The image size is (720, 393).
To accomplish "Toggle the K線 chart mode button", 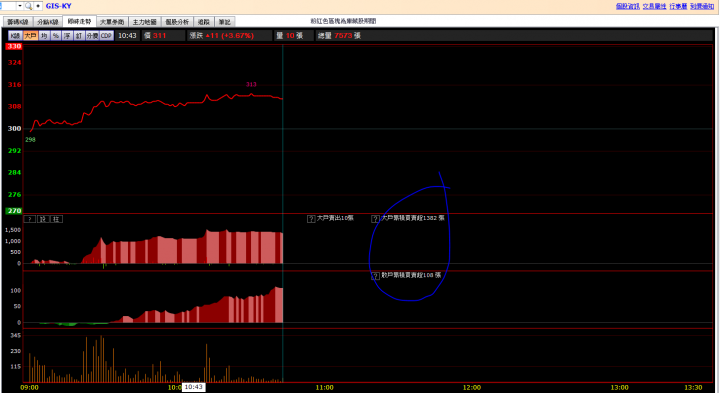I will pos(15,35).
